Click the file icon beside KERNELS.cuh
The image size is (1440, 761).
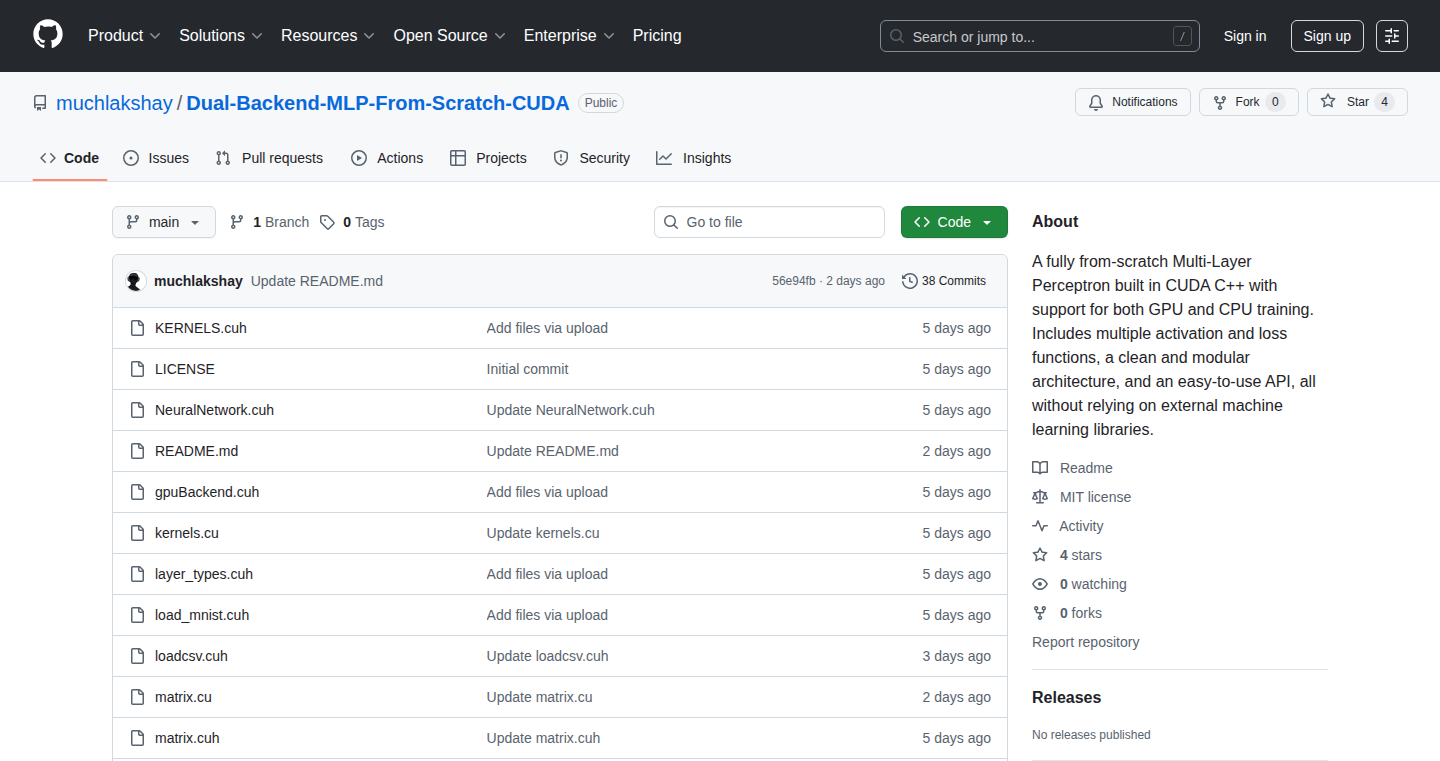point(137,328)
